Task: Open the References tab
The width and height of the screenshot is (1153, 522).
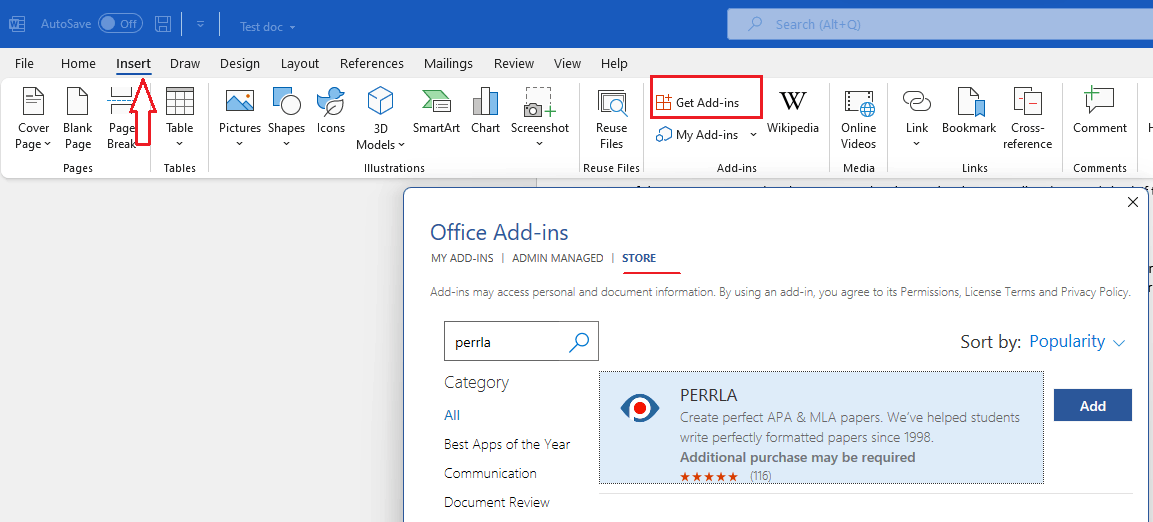Action: [371, 63]
